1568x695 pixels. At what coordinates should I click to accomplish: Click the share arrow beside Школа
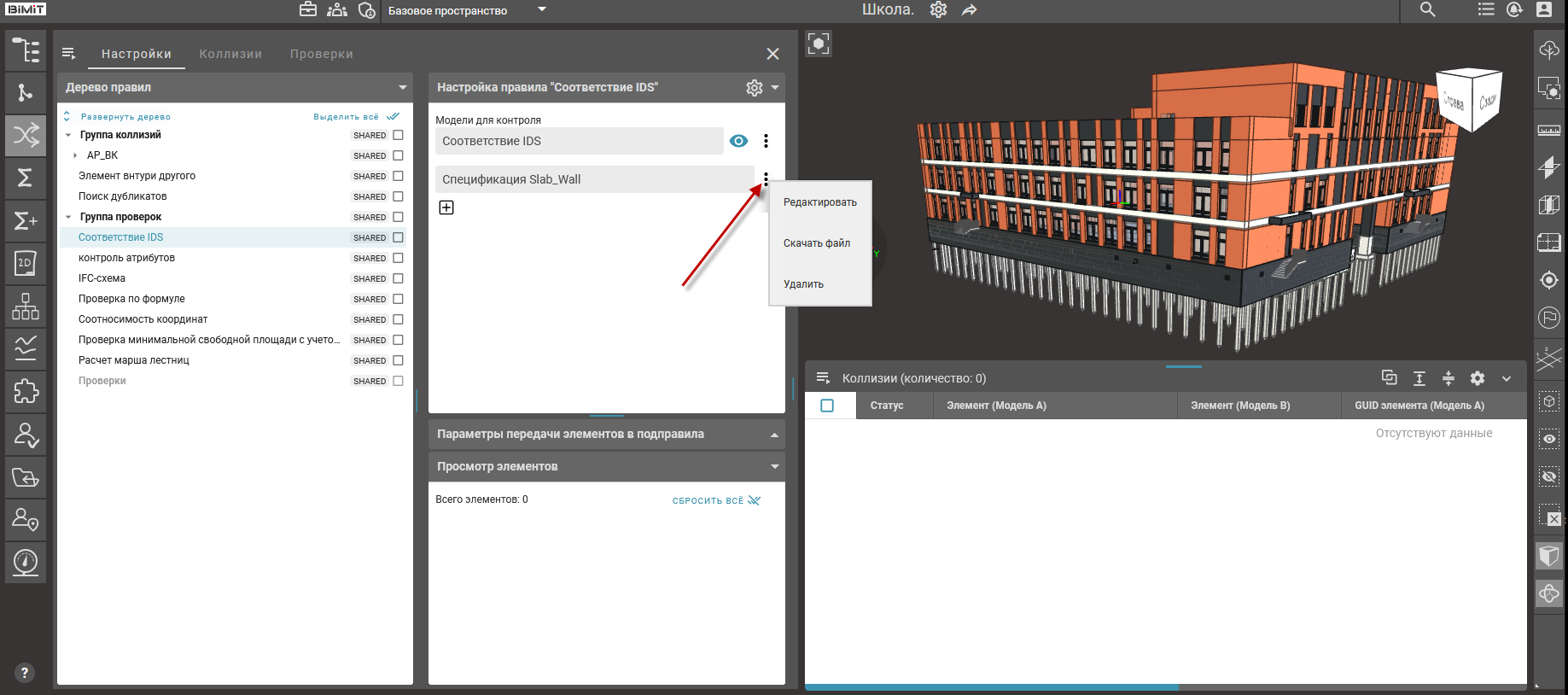970,10
